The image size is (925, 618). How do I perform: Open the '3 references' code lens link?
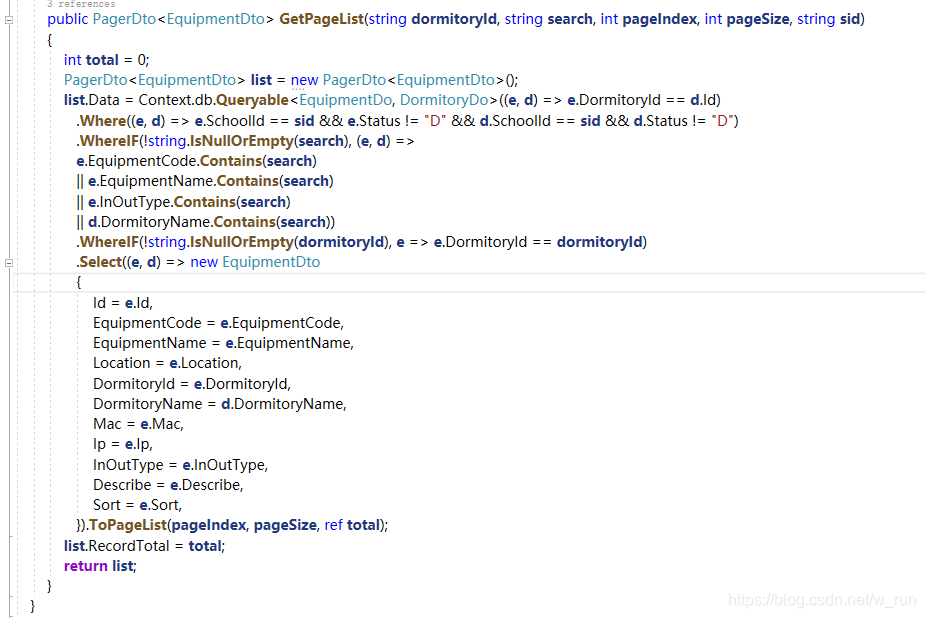(x=81, y=4)
